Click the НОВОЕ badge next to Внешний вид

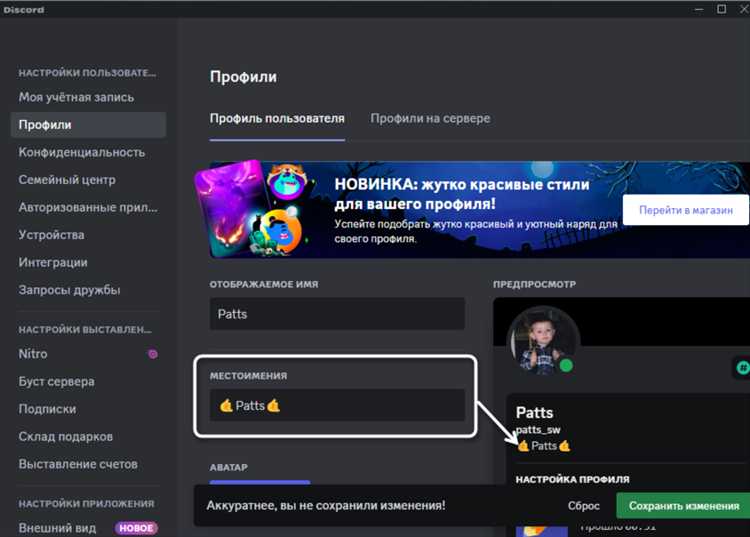pyautogui.click(x=136, y=528)
